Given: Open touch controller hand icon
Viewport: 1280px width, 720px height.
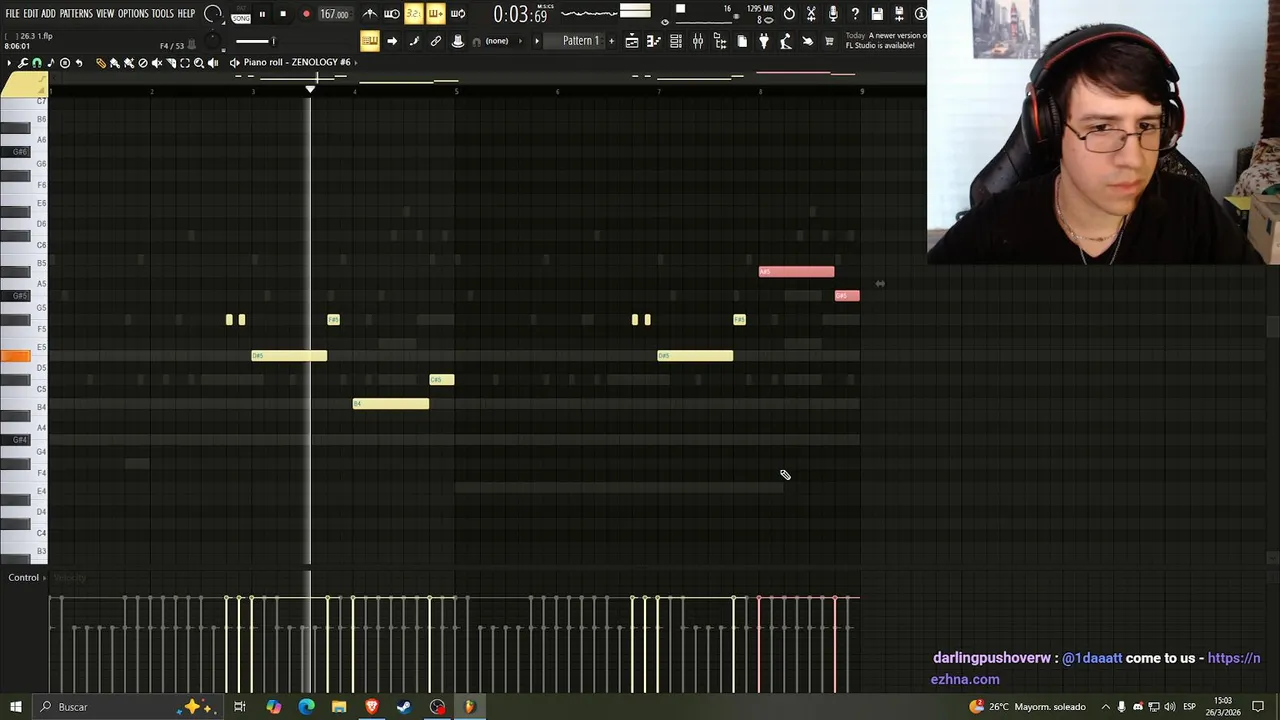Looking at the screenshot, I should point(808,41).
